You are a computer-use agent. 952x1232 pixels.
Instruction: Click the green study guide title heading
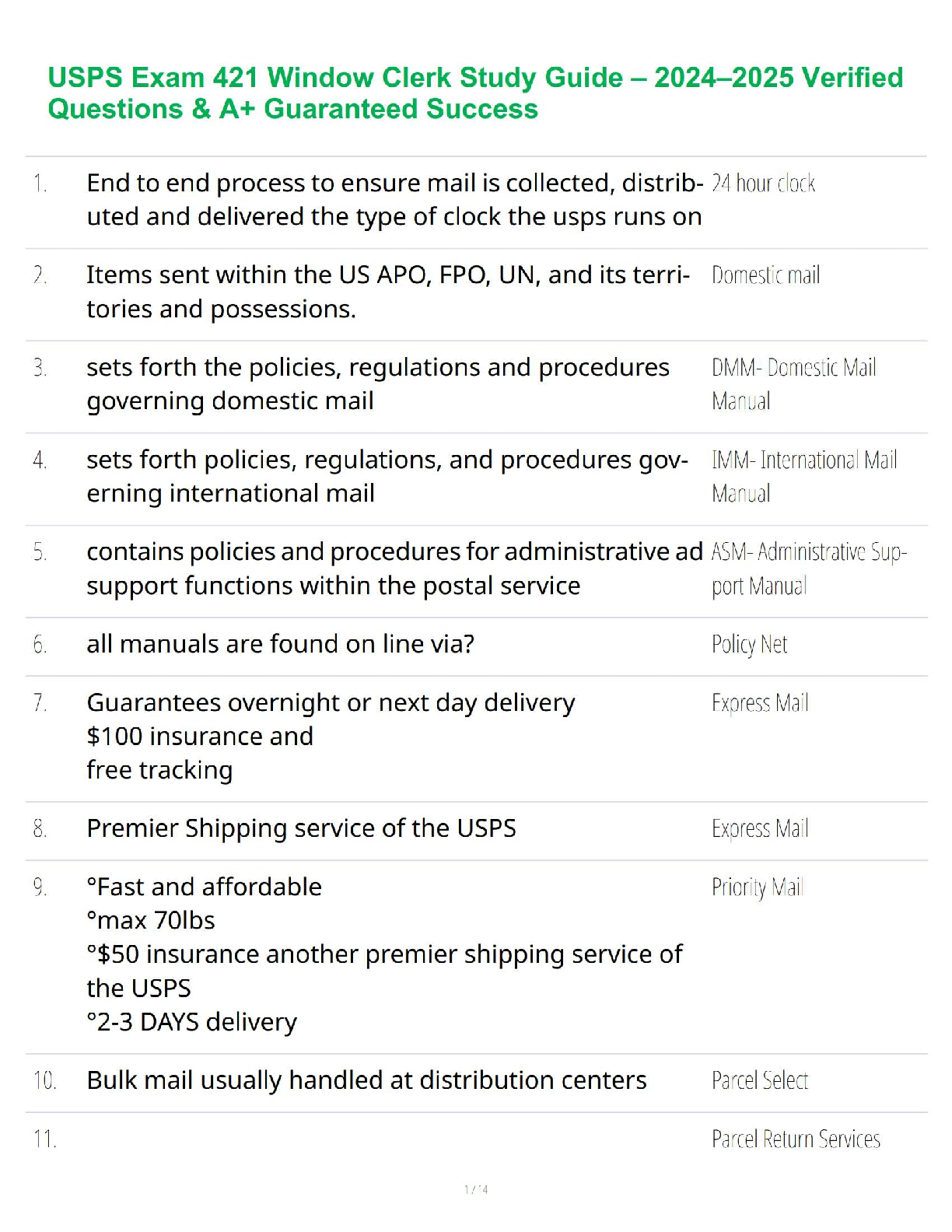point(474,93)
